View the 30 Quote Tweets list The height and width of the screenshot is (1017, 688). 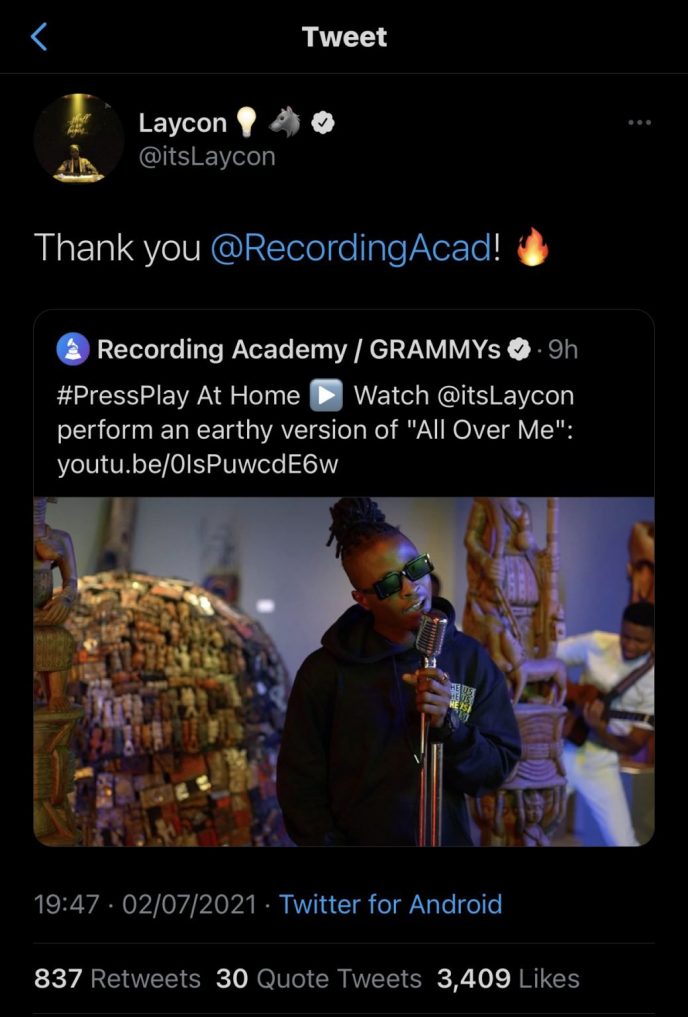coord(318,979)
